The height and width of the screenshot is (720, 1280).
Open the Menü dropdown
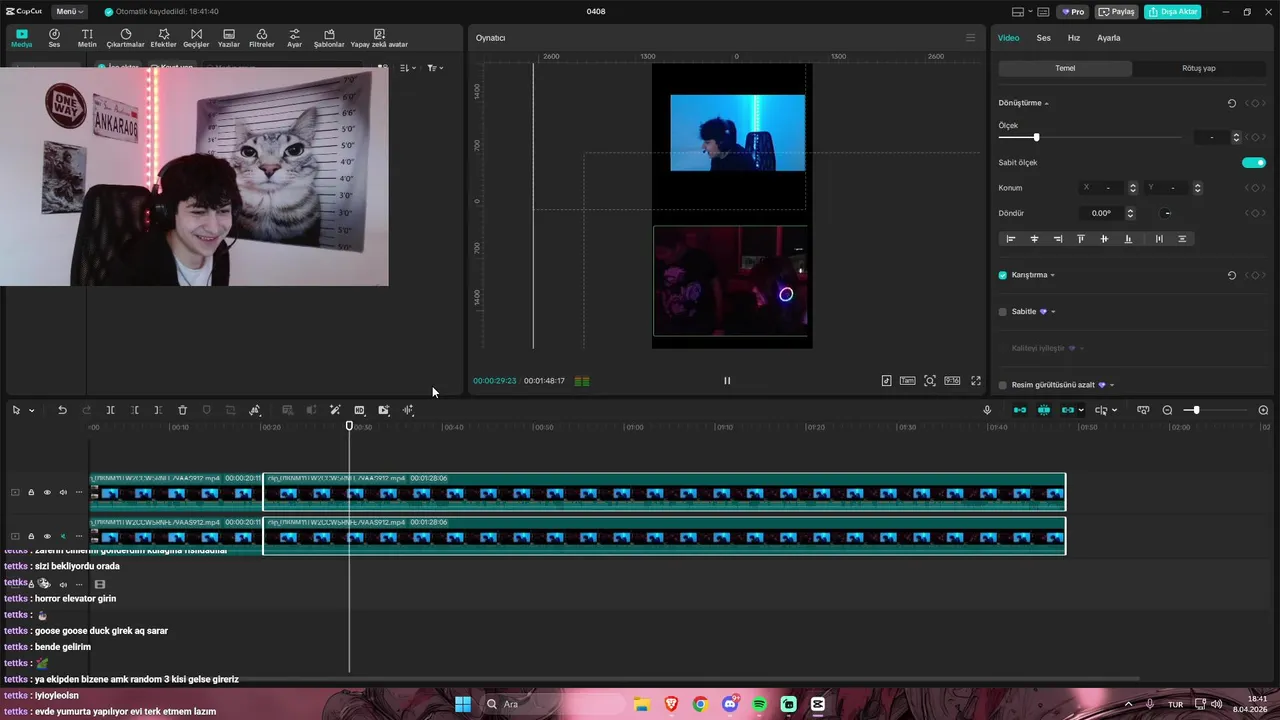pos(70,12)
